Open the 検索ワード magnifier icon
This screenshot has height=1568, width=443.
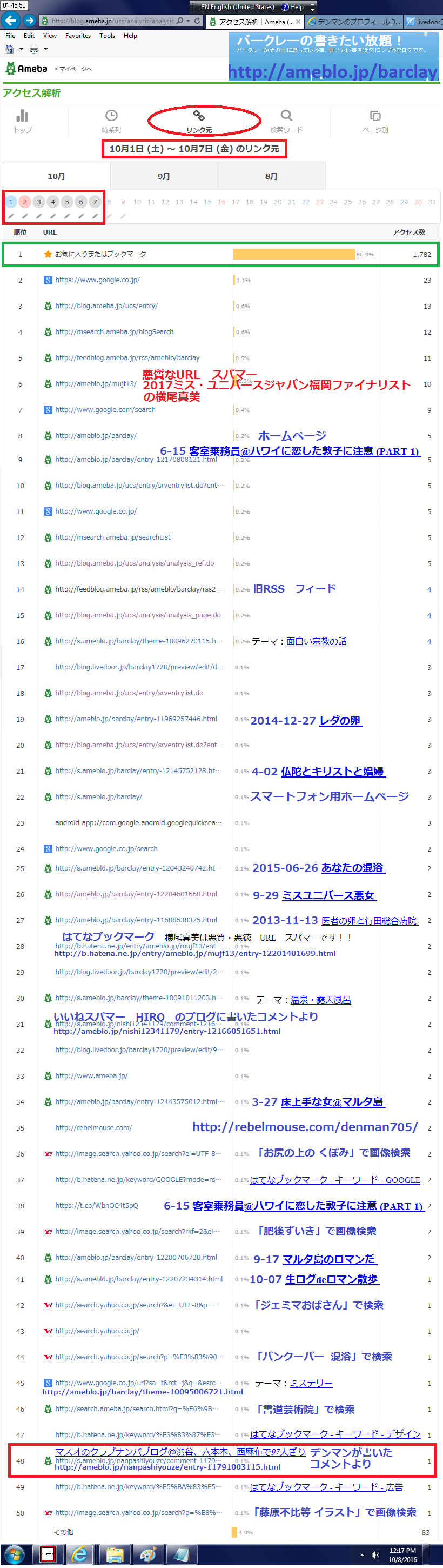coord(286,116)
